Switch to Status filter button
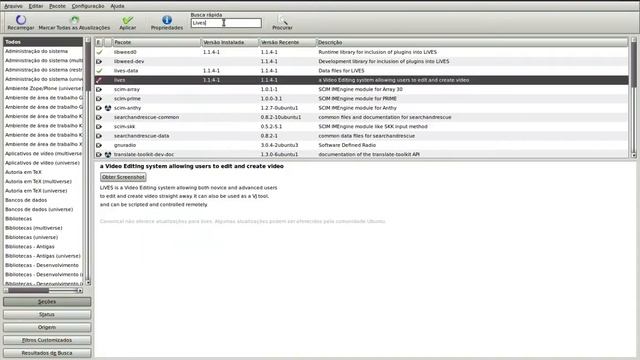This screenshot has height=360, width=640. tap(47, 314)
